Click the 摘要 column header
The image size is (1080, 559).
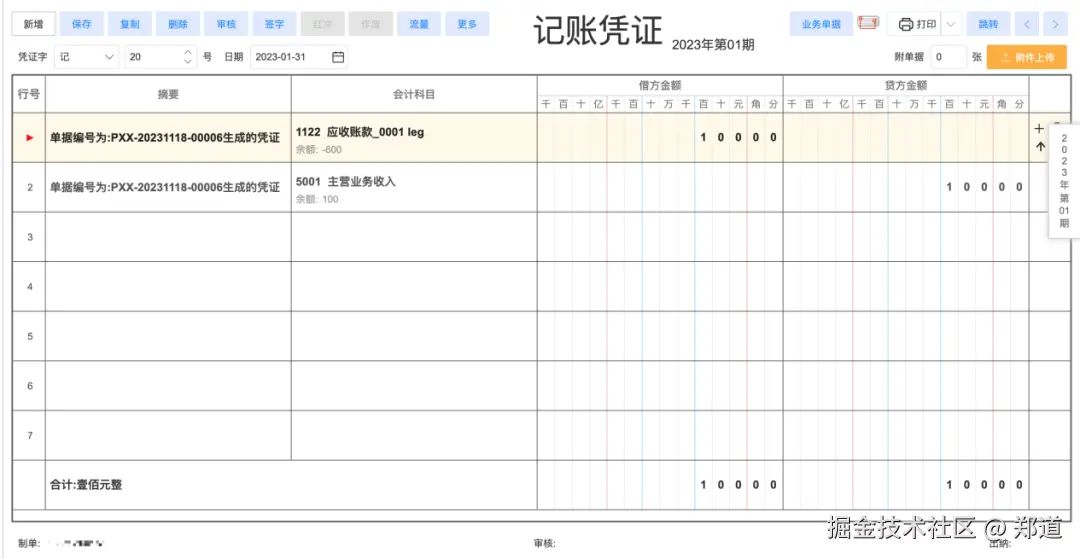168,94
